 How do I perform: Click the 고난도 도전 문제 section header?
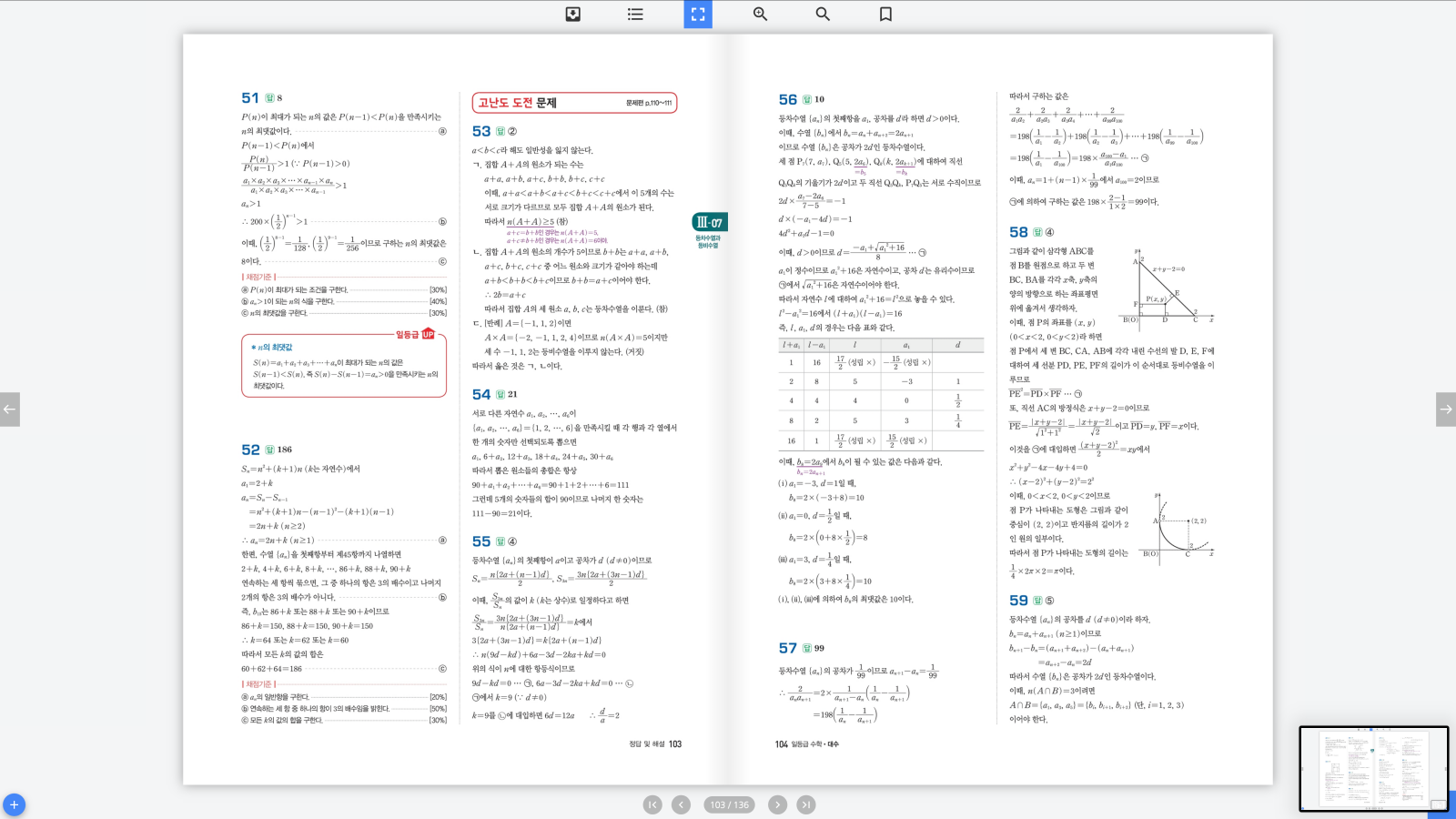pos(515,103)
